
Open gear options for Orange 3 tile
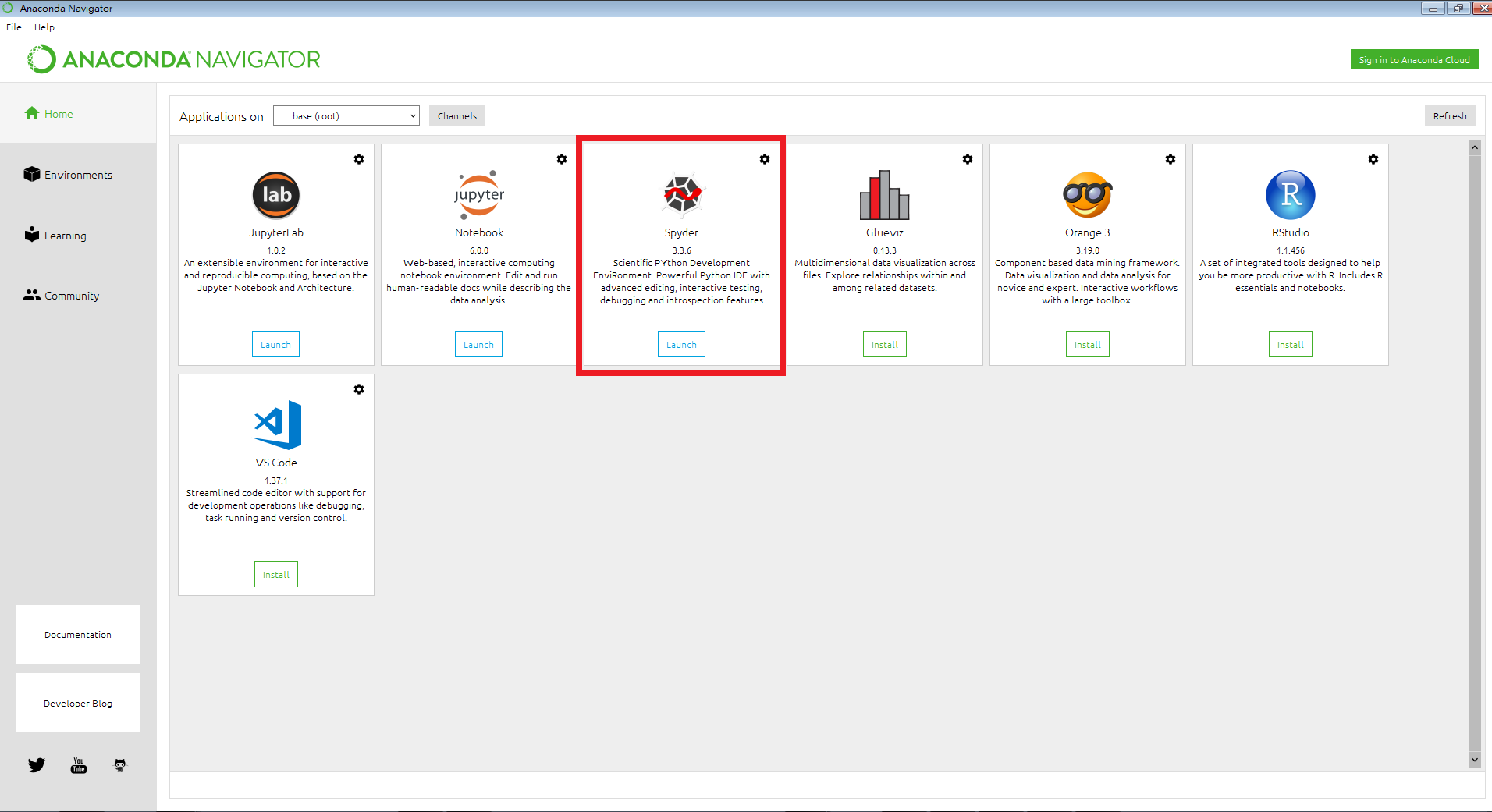(x=1171, y=159)
